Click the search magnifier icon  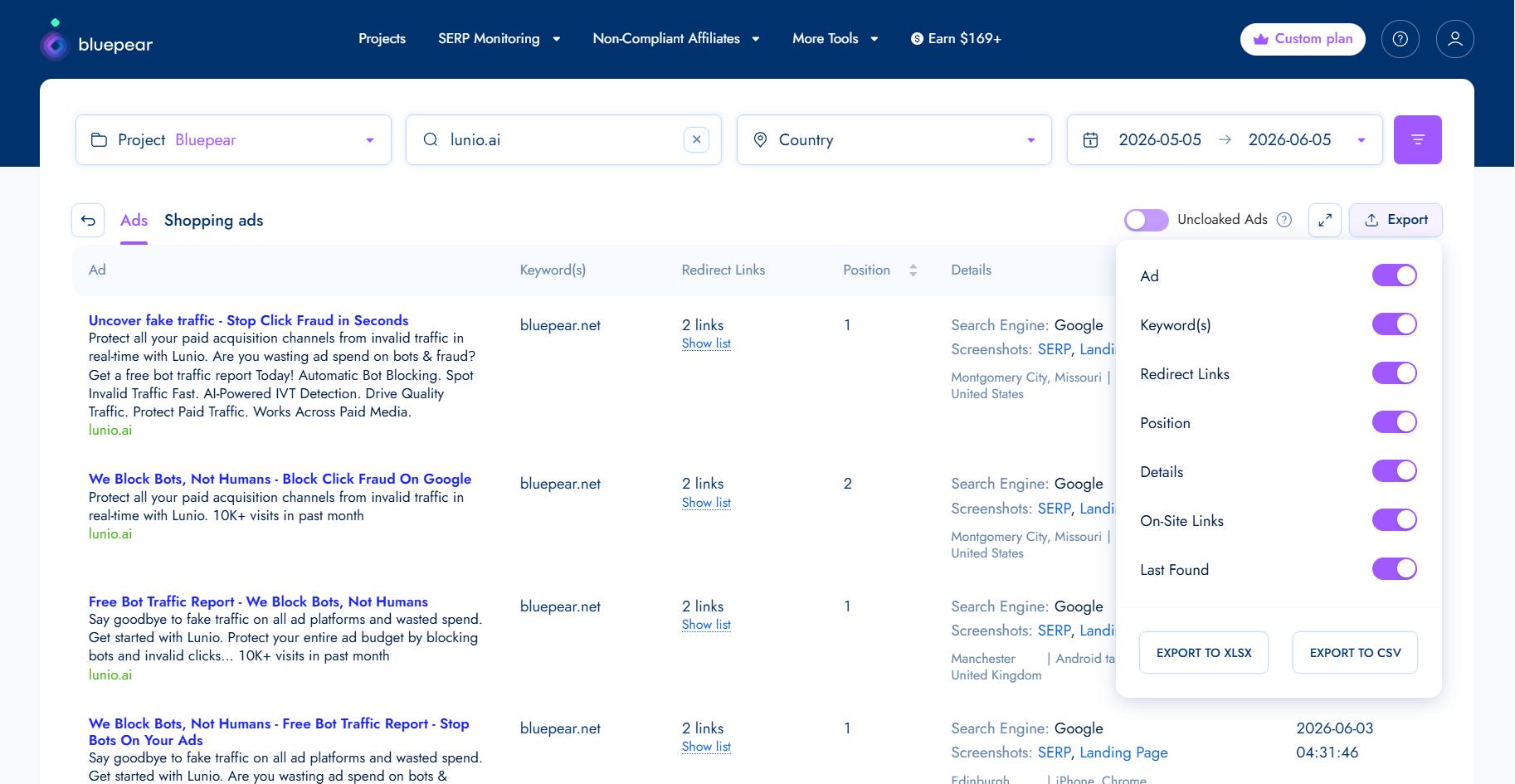tap(431, 139)
